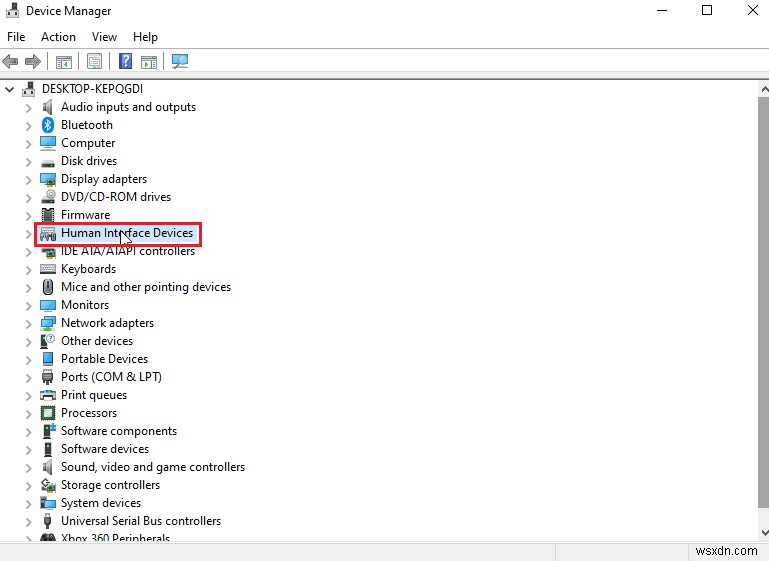The width and height of the screenshot is (769, 561).
Task: Click the Processors chip icon
Action: click(48, 413)
